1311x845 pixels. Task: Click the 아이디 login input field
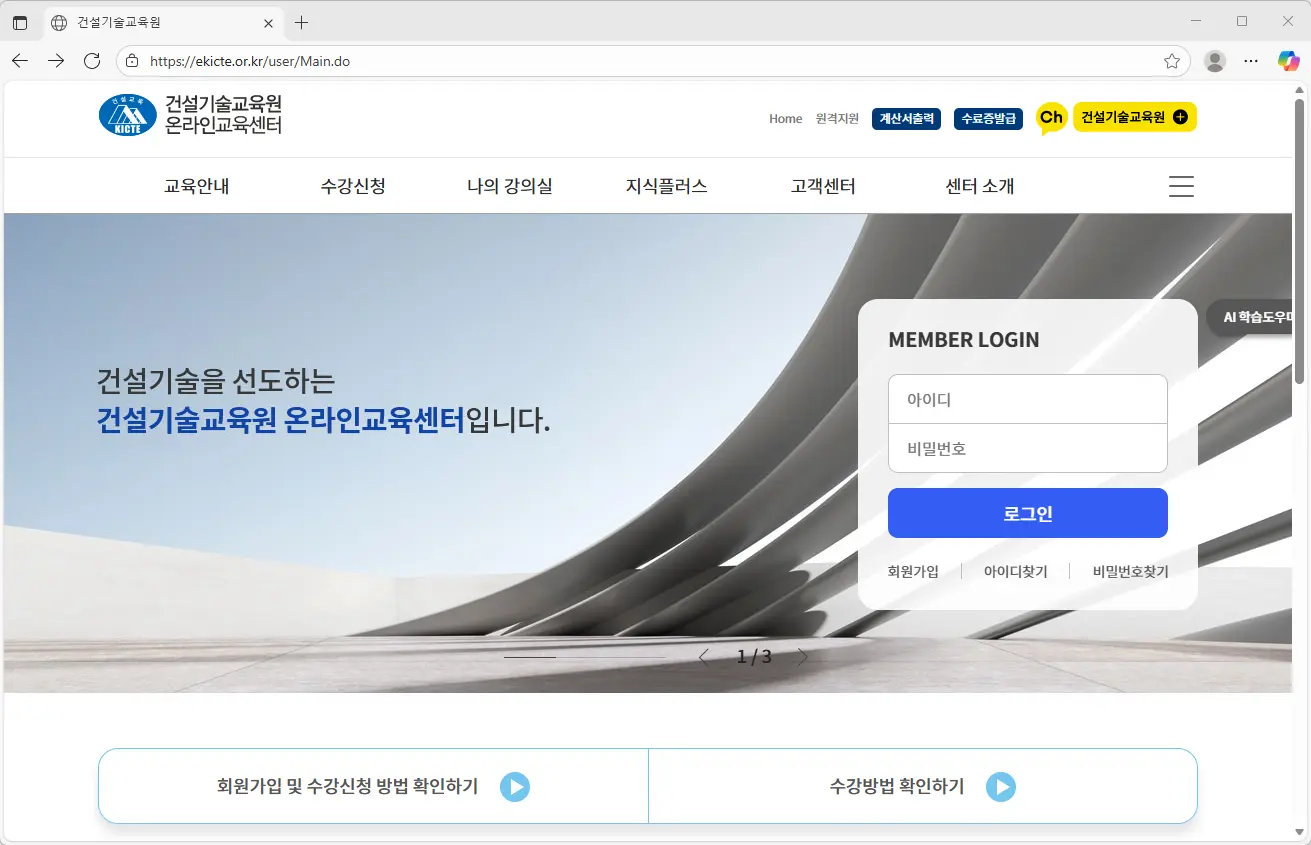[x=1027, y=398]
